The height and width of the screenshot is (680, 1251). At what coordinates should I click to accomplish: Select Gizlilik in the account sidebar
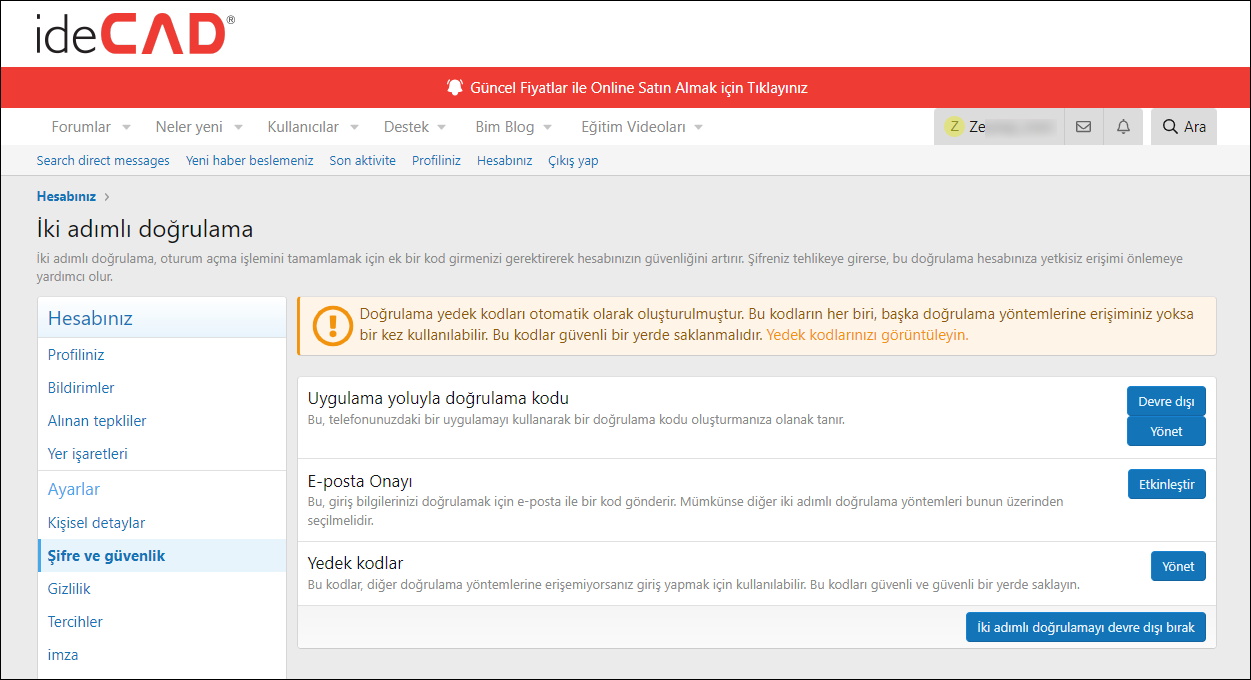(x=69, y=589)
